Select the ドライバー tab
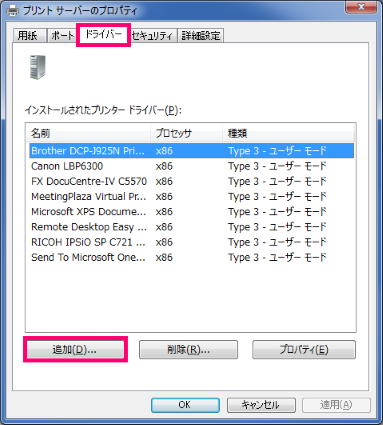This screenshot has width=383, height=425. pyautogui.click(x=103, y=34)
